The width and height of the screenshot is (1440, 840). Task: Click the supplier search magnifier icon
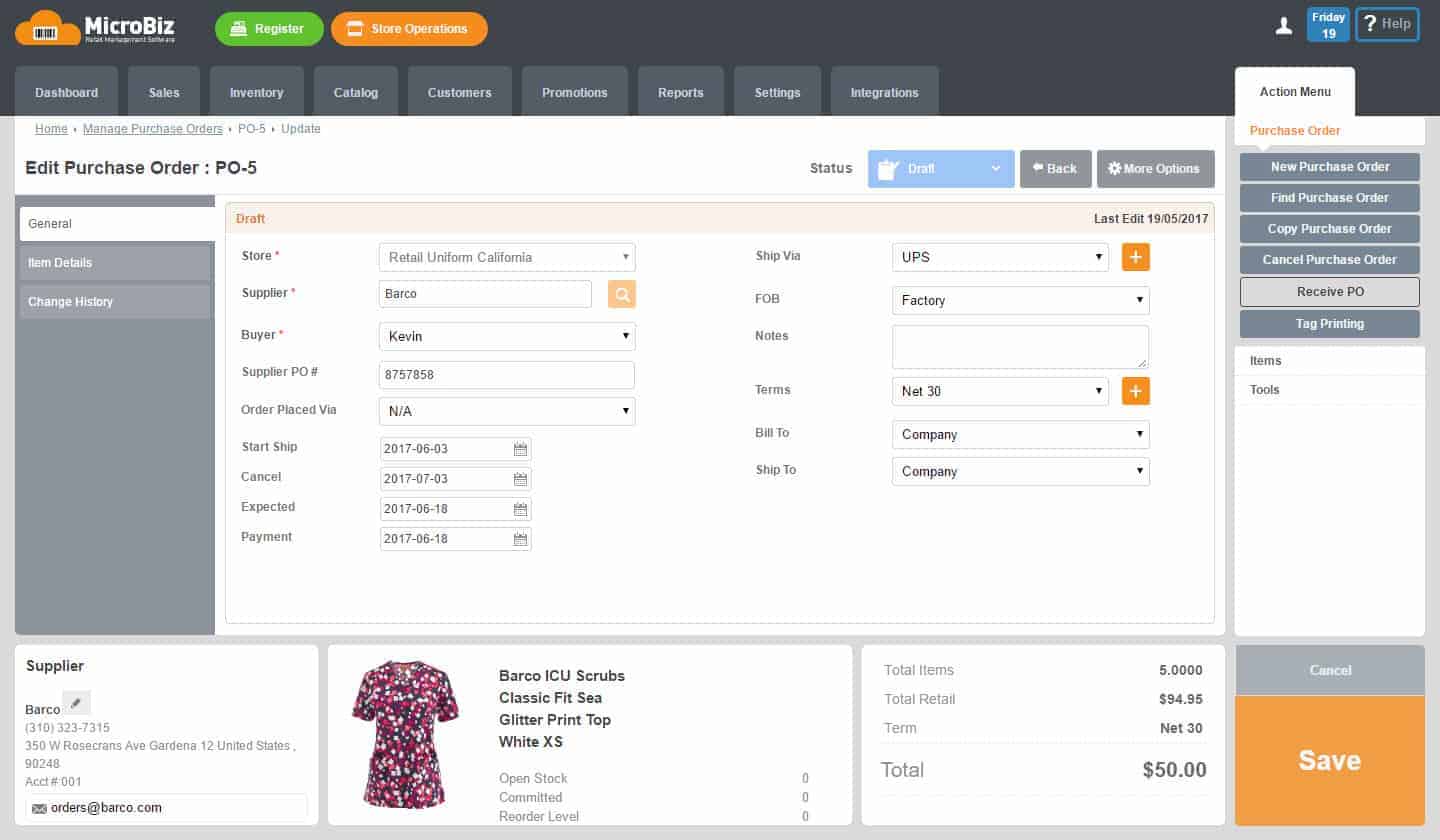coord(621,294)
